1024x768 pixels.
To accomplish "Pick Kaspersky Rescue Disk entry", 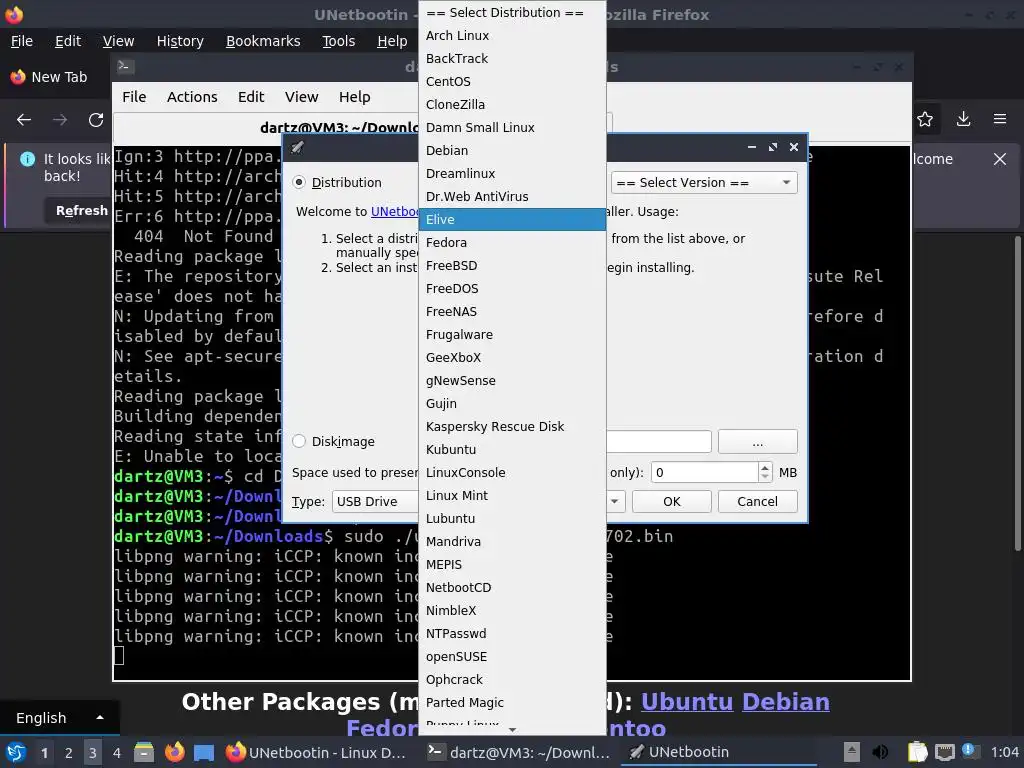I will point(512,426).
